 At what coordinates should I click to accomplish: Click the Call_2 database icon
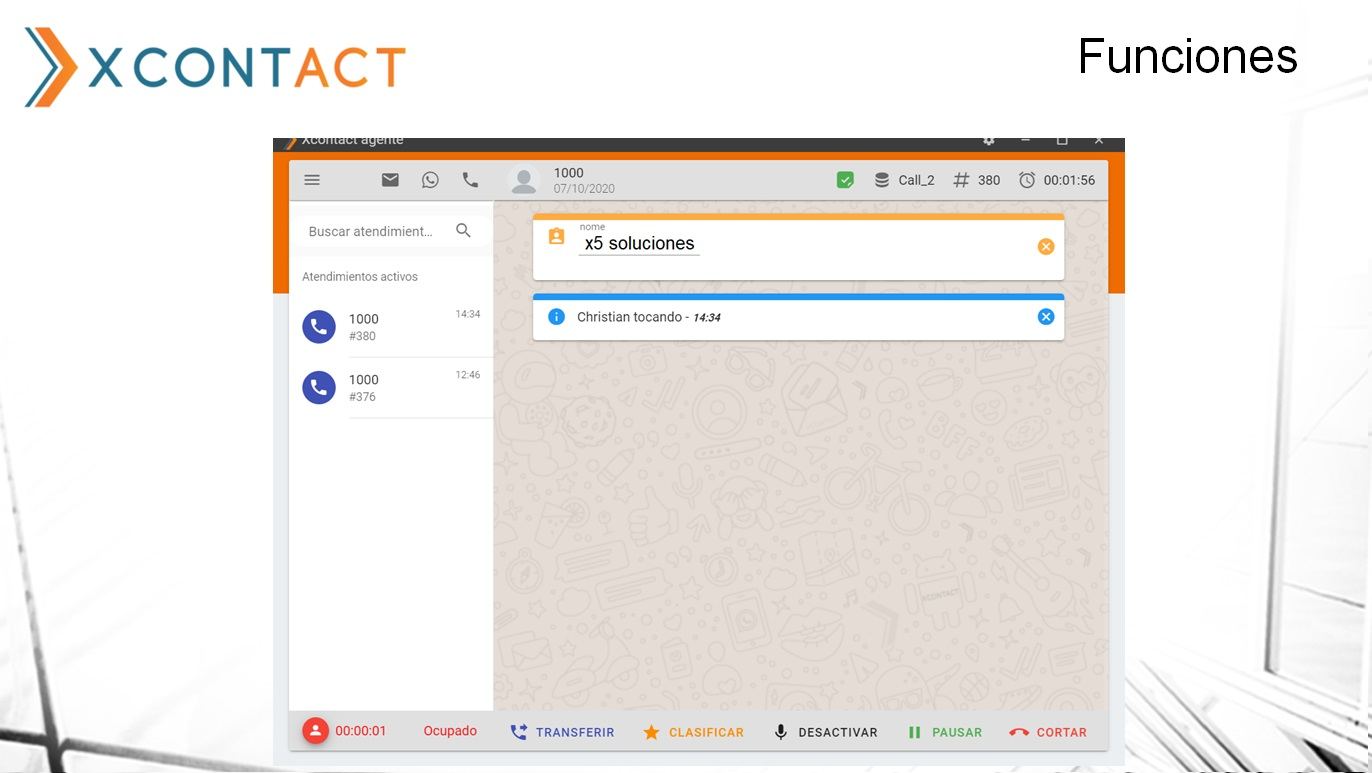coord(881,180)
